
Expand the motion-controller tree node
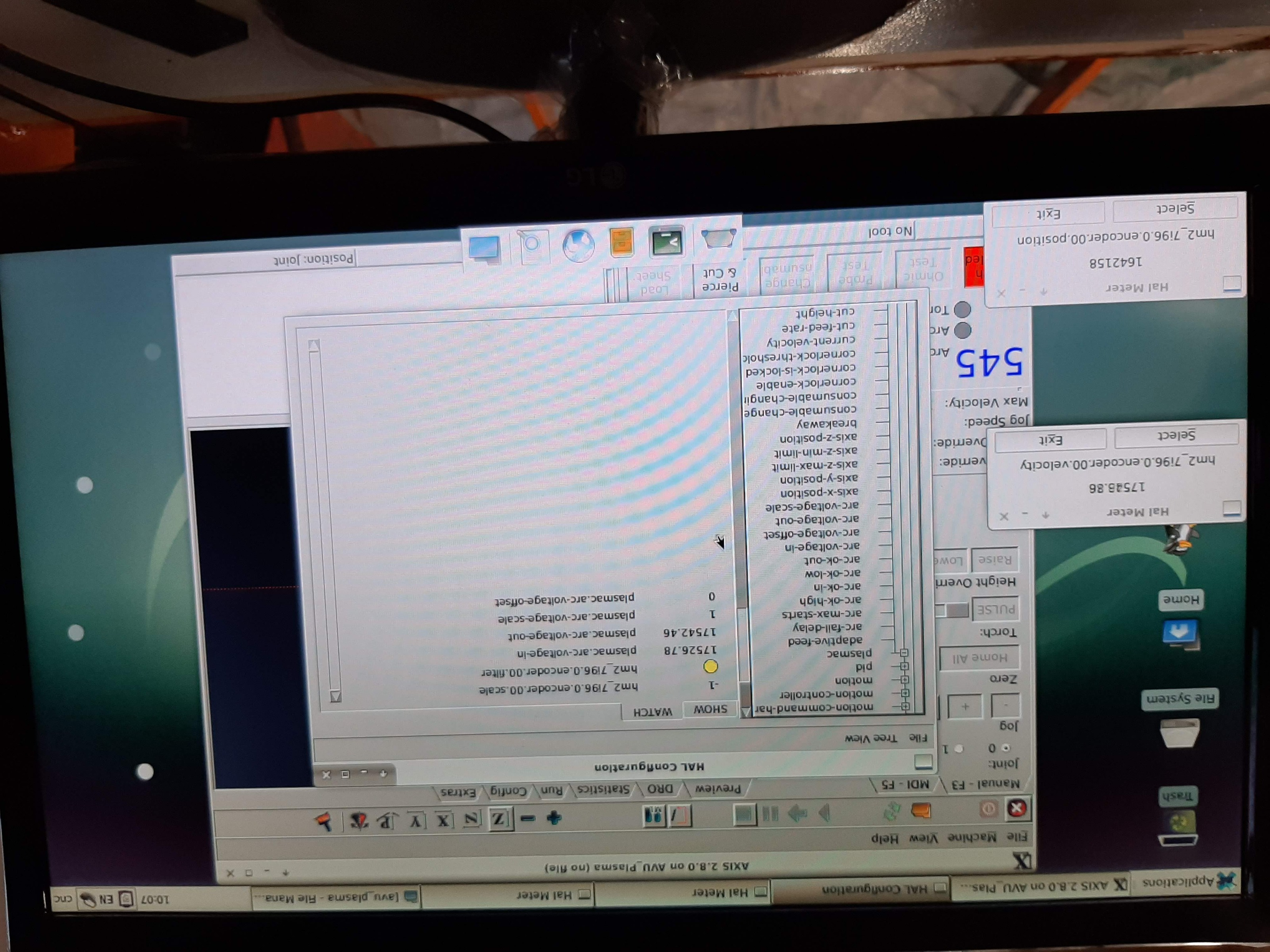click(x=905, y=693)
